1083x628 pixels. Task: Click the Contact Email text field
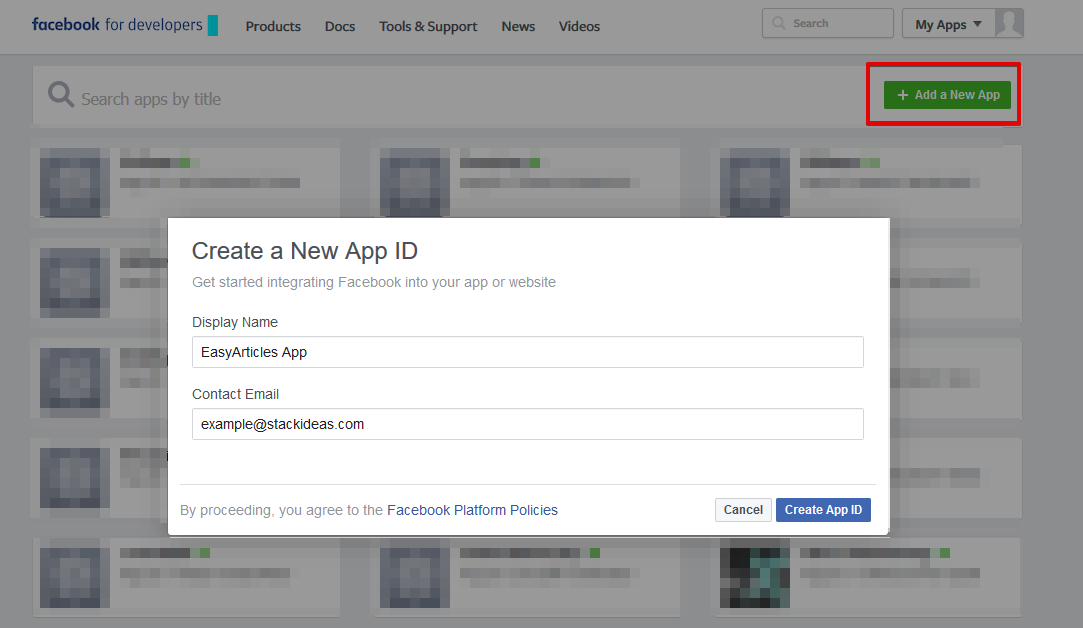[x=528, y=424]
